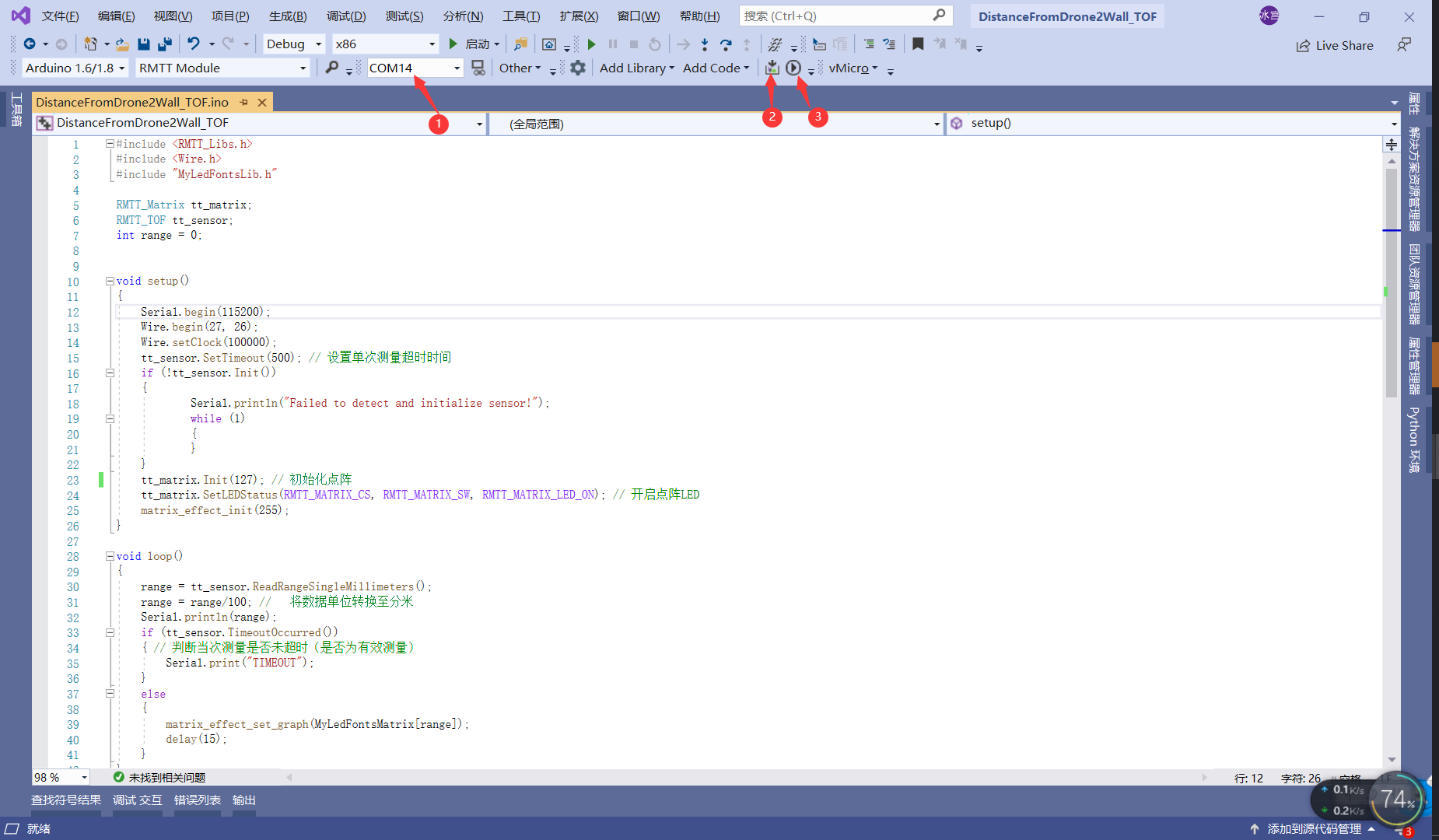1439x840 pixels.
Task: Open the global scope (全局范围) dropdown
Action: [716, 124]
